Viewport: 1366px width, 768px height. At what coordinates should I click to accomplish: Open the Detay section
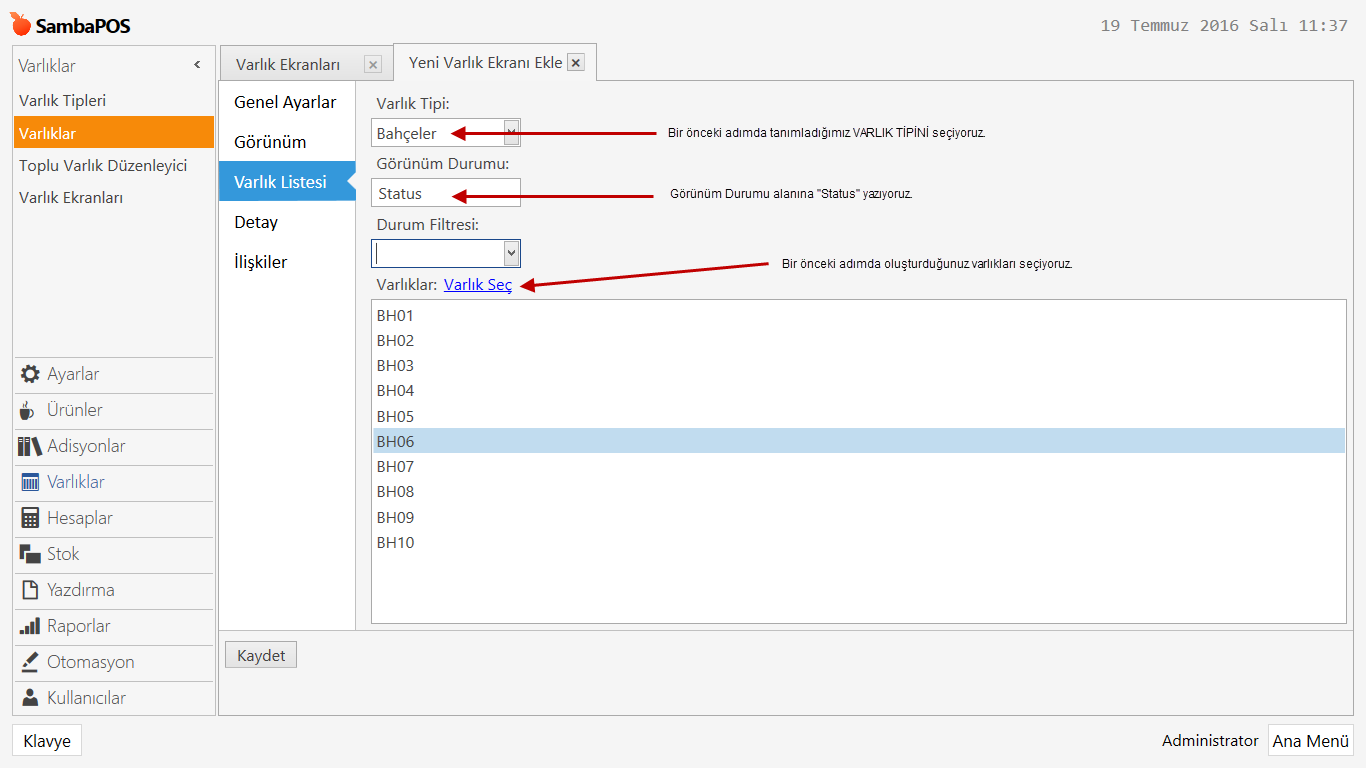[287, 222]
